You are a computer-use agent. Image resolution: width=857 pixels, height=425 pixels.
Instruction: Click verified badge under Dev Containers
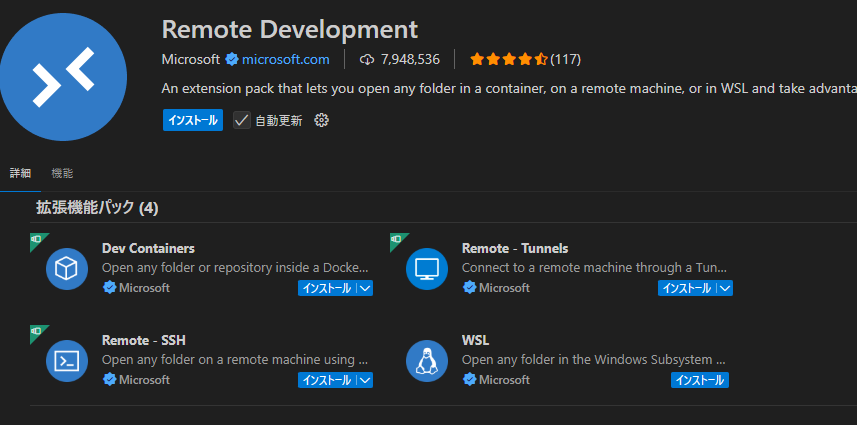[109, 287]
